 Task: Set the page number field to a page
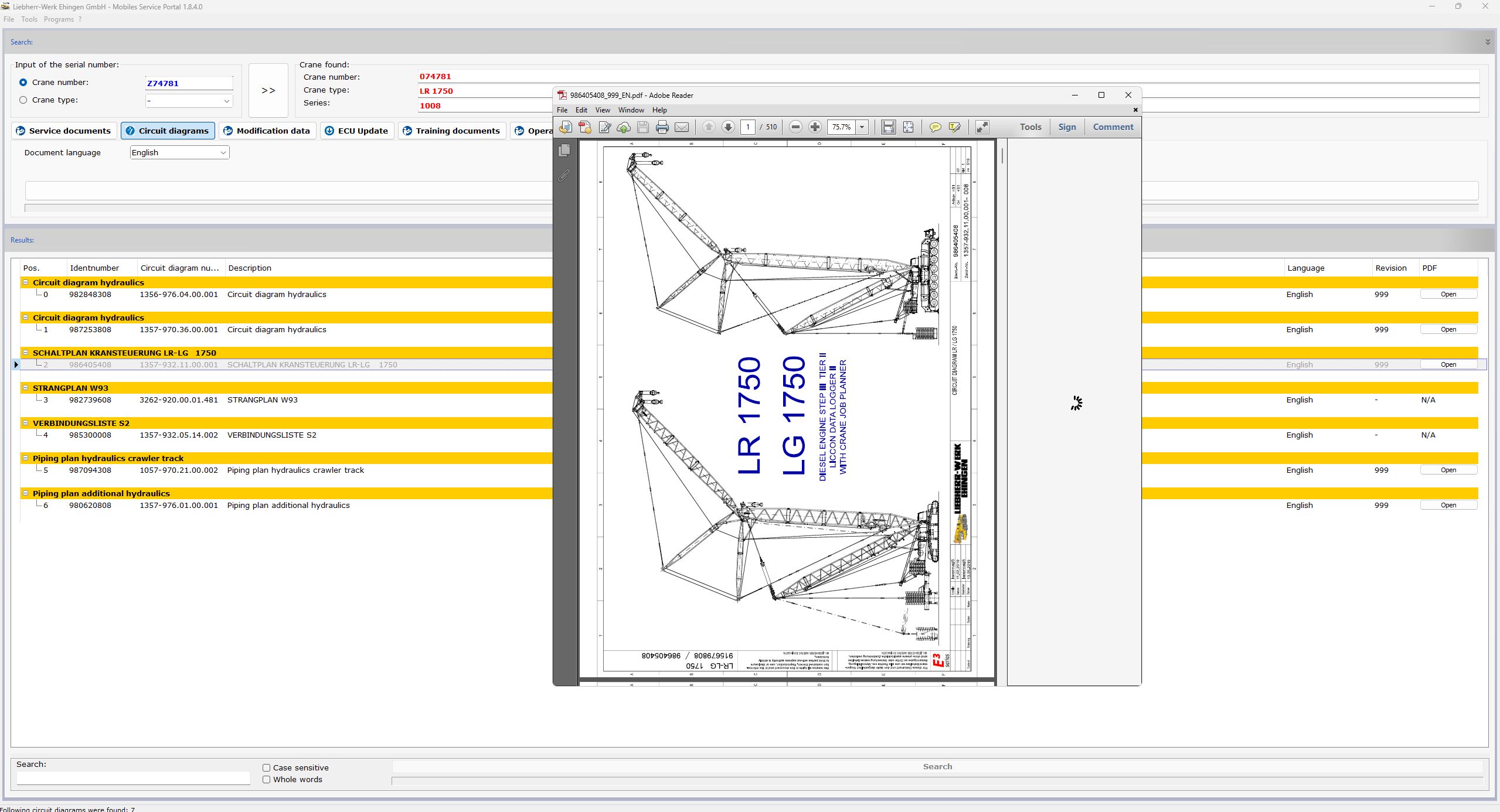[x=749, y=127]
